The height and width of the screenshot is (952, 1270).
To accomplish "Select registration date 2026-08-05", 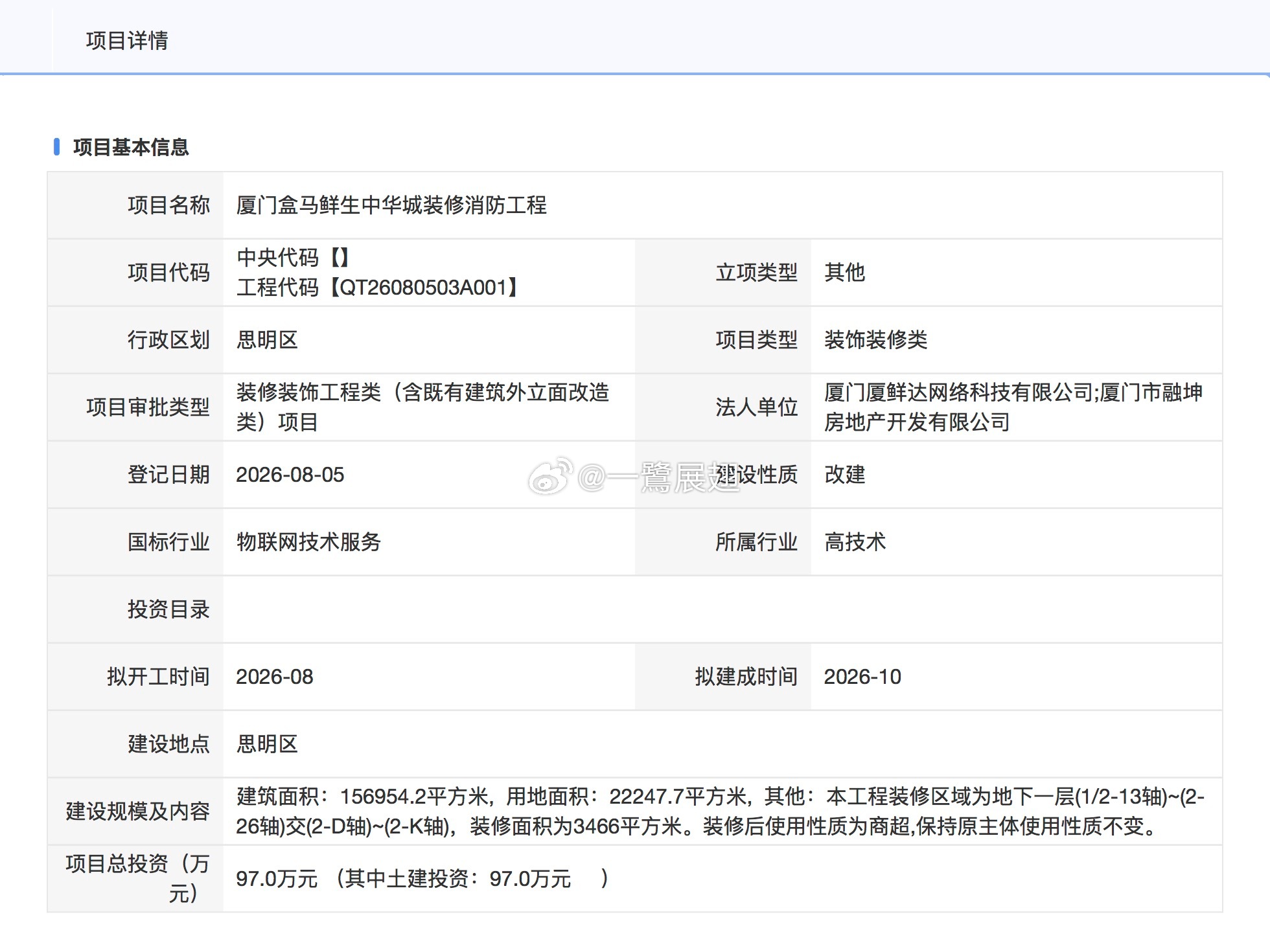I will (290, 475).
